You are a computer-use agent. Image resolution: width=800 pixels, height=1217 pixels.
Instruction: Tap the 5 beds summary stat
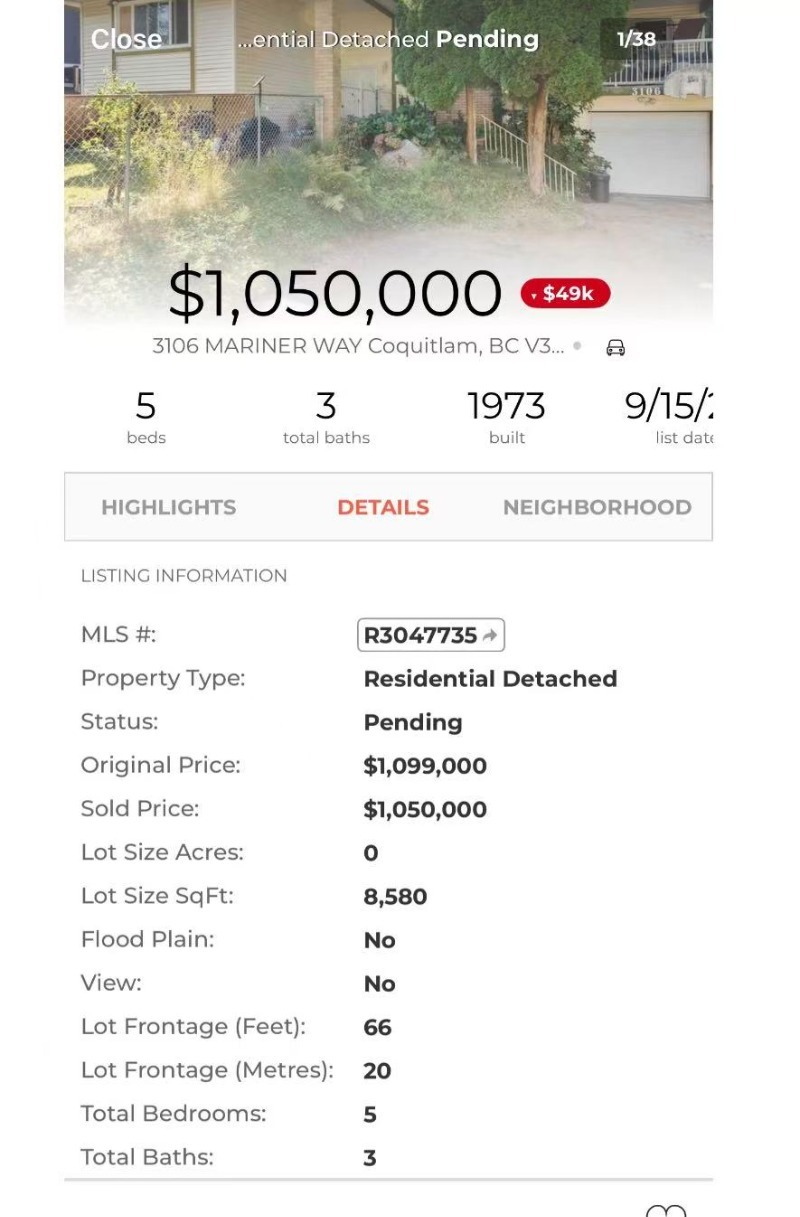[146, 416]
